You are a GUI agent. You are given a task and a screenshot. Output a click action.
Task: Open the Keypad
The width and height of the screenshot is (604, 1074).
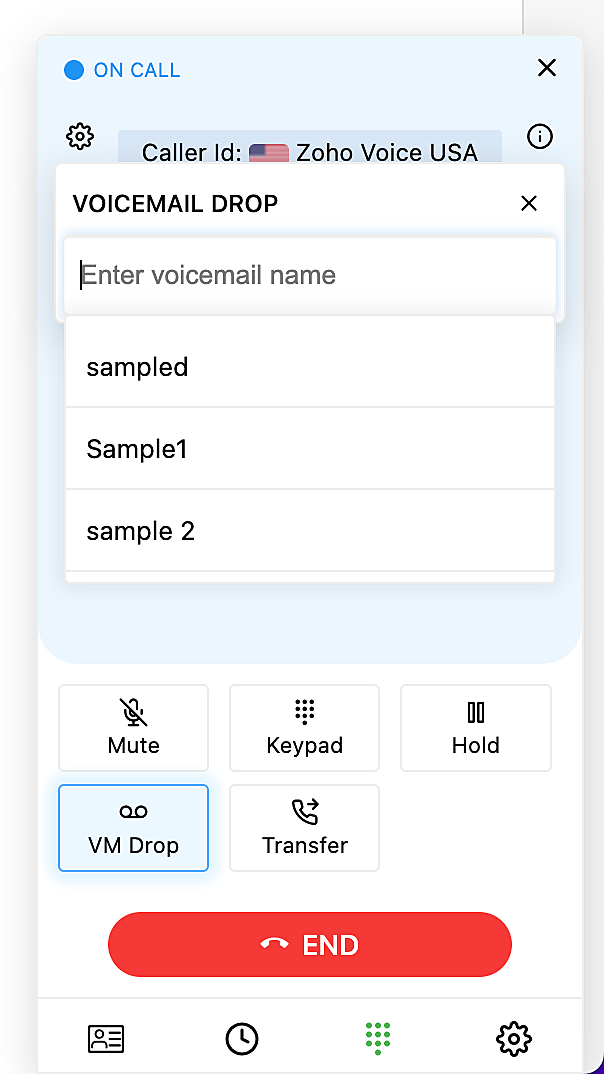[305, 727]
